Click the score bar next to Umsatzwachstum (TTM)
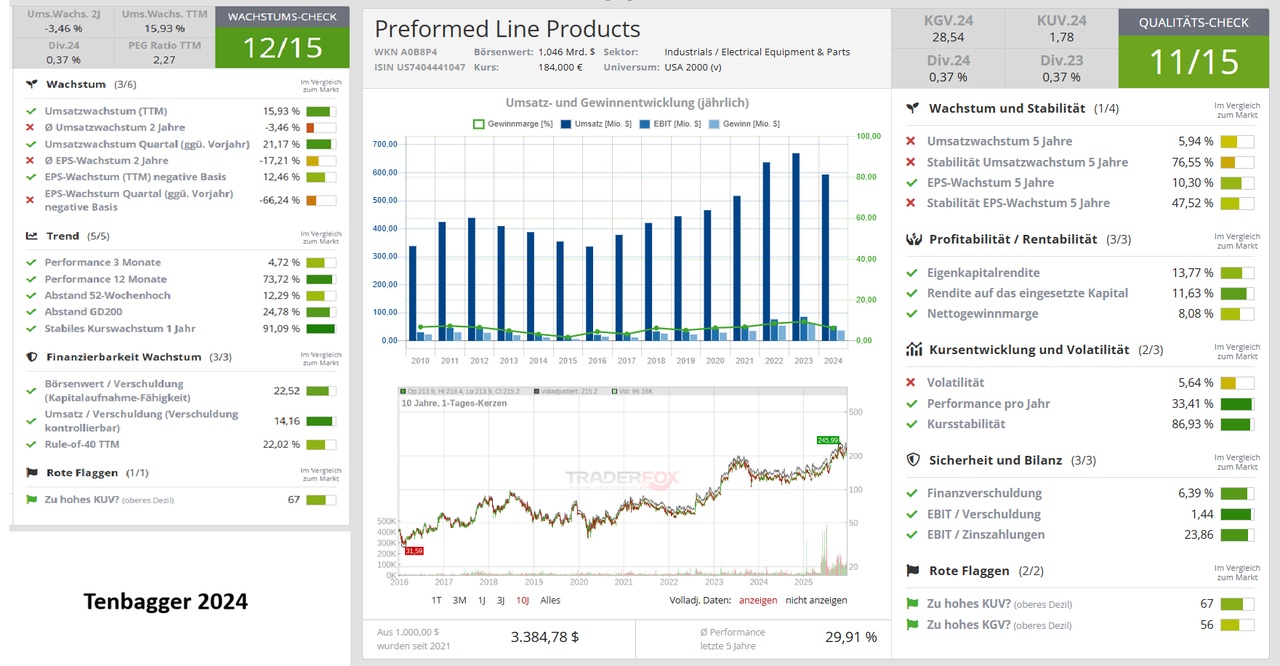 tap(320, 112)
